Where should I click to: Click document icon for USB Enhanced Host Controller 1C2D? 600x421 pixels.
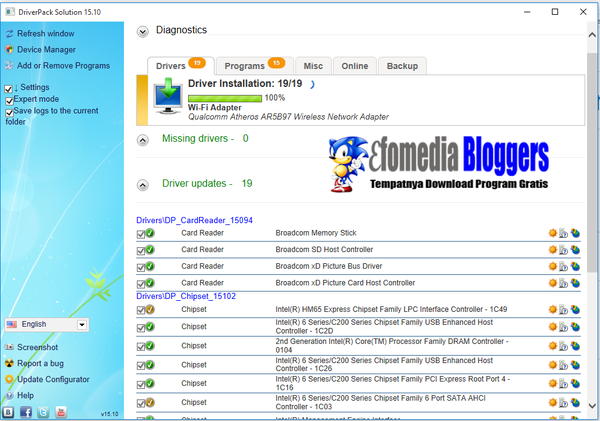[x=563, y=327]
